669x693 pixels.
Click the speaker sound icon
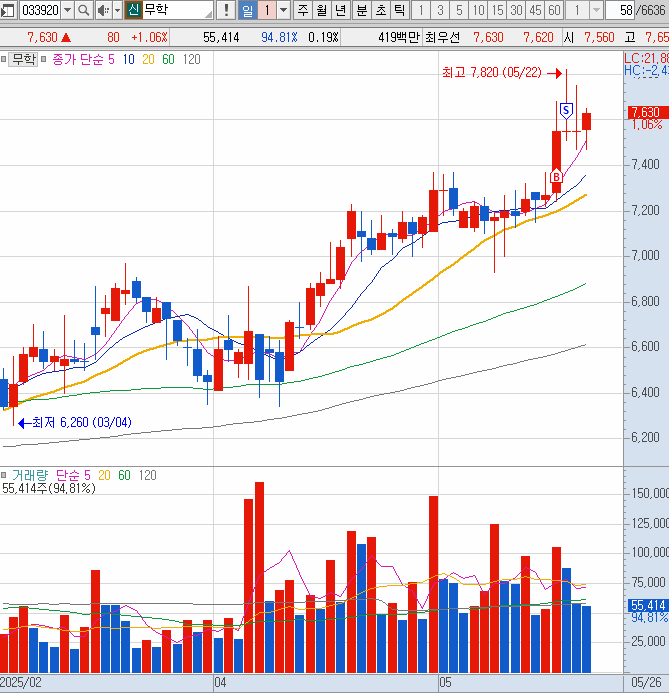(x=103, y=10)
